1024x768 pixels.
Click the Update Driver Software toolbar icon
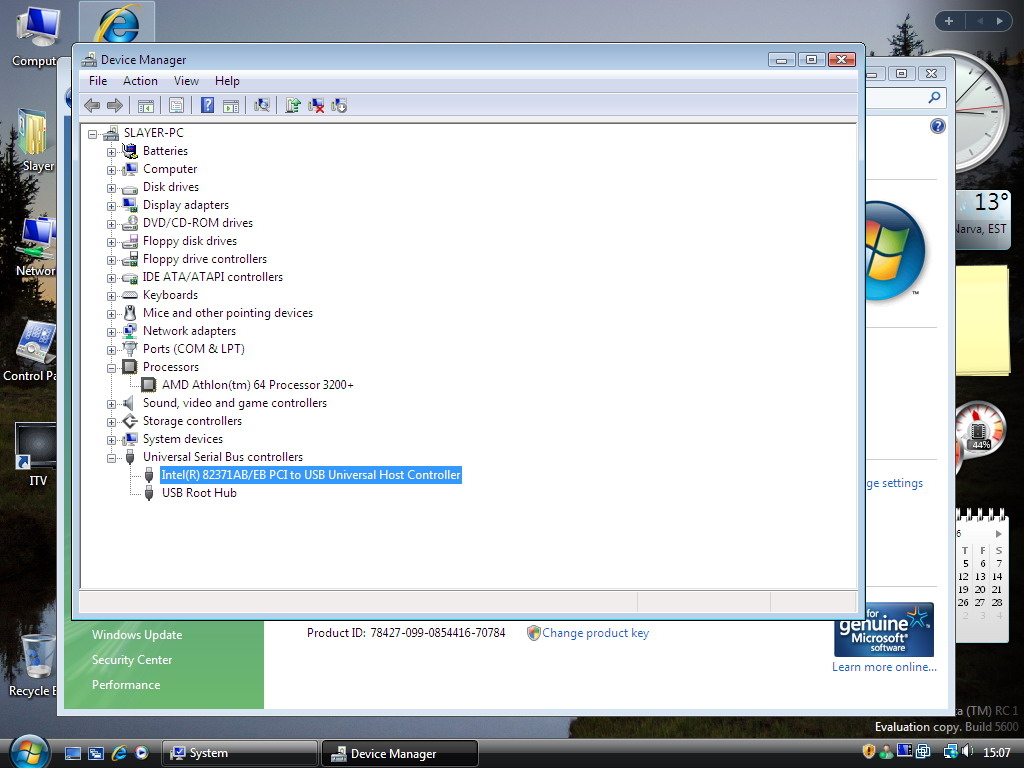pos(293,105)
